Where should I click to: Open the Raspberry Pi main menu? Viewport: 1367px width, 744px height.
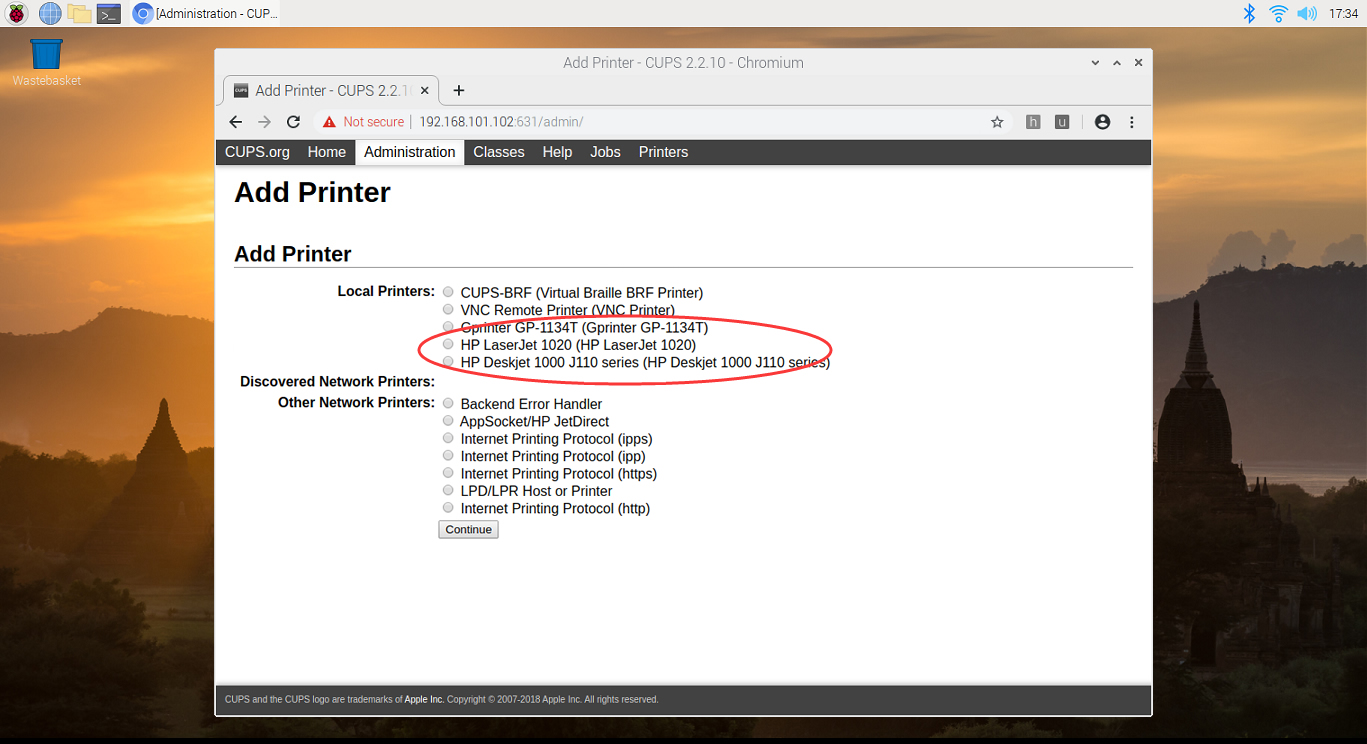(17, 13)
